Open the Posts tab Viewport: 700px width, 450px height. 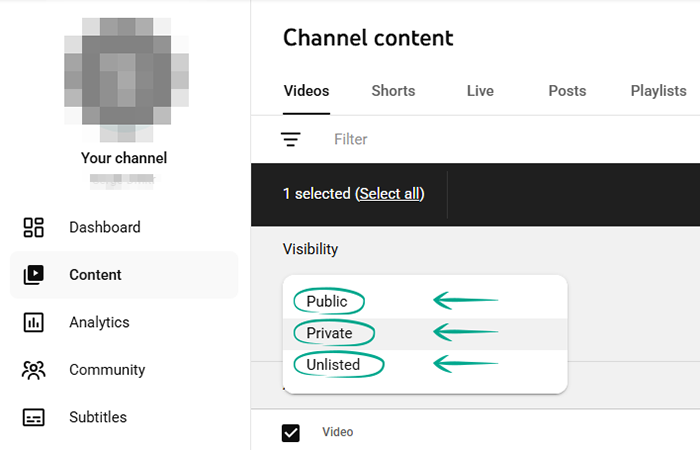click(567, 91)
